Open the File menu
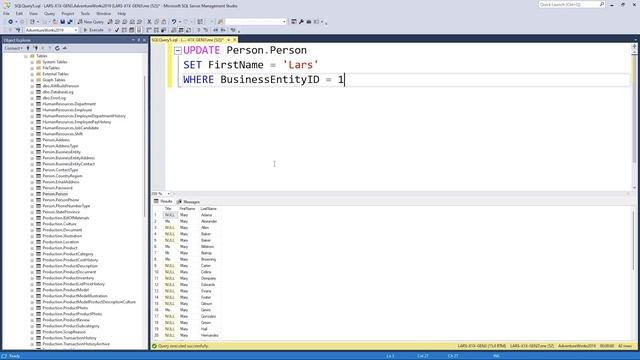640x360 pixels. [x=6, y=13]
